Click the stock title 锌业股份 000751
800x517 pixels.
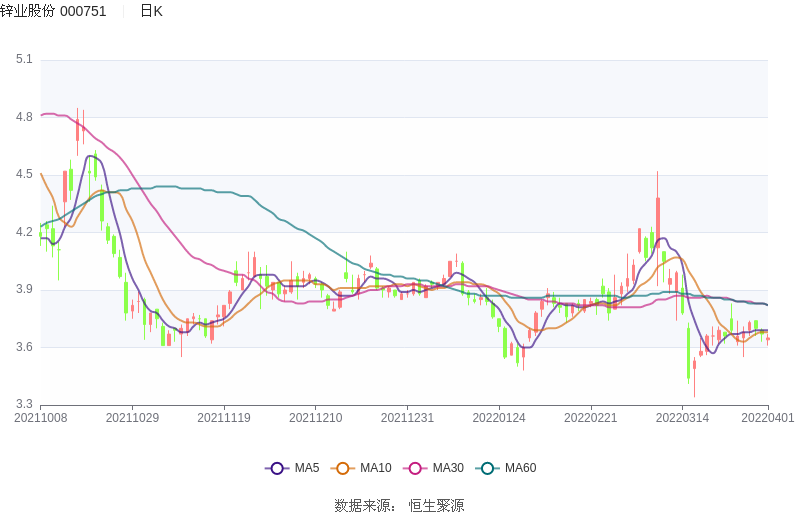coord(53,11)
